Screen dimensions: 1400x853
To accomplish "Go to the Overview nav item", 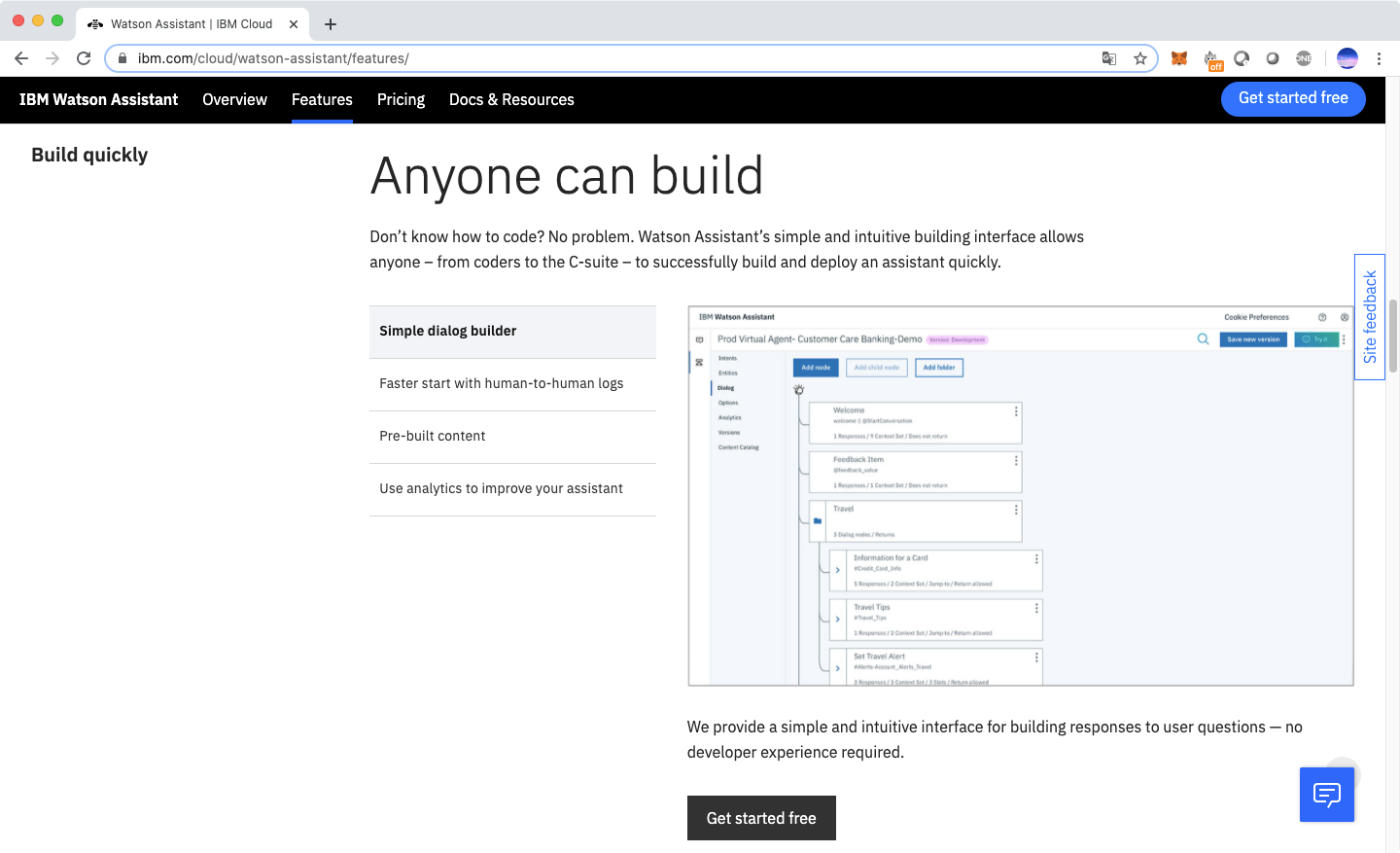I will (234, 99).
